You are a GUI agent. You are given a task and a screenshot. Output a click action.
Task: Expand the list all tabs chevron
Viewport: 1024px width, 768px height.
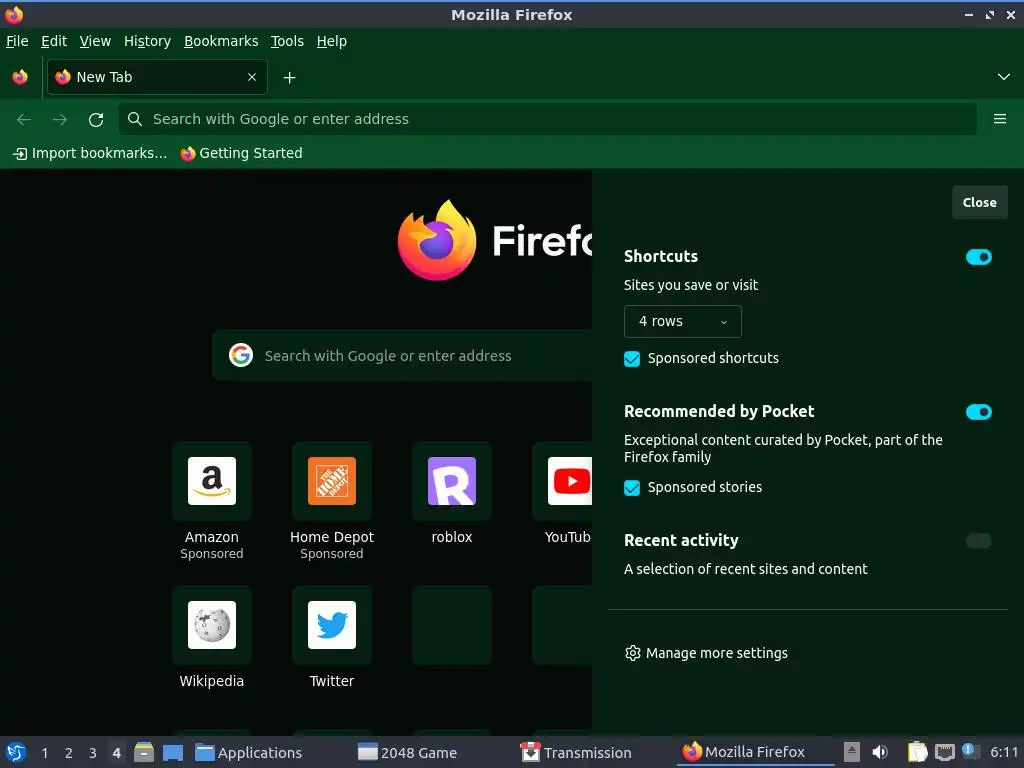tap(1003, 77)
